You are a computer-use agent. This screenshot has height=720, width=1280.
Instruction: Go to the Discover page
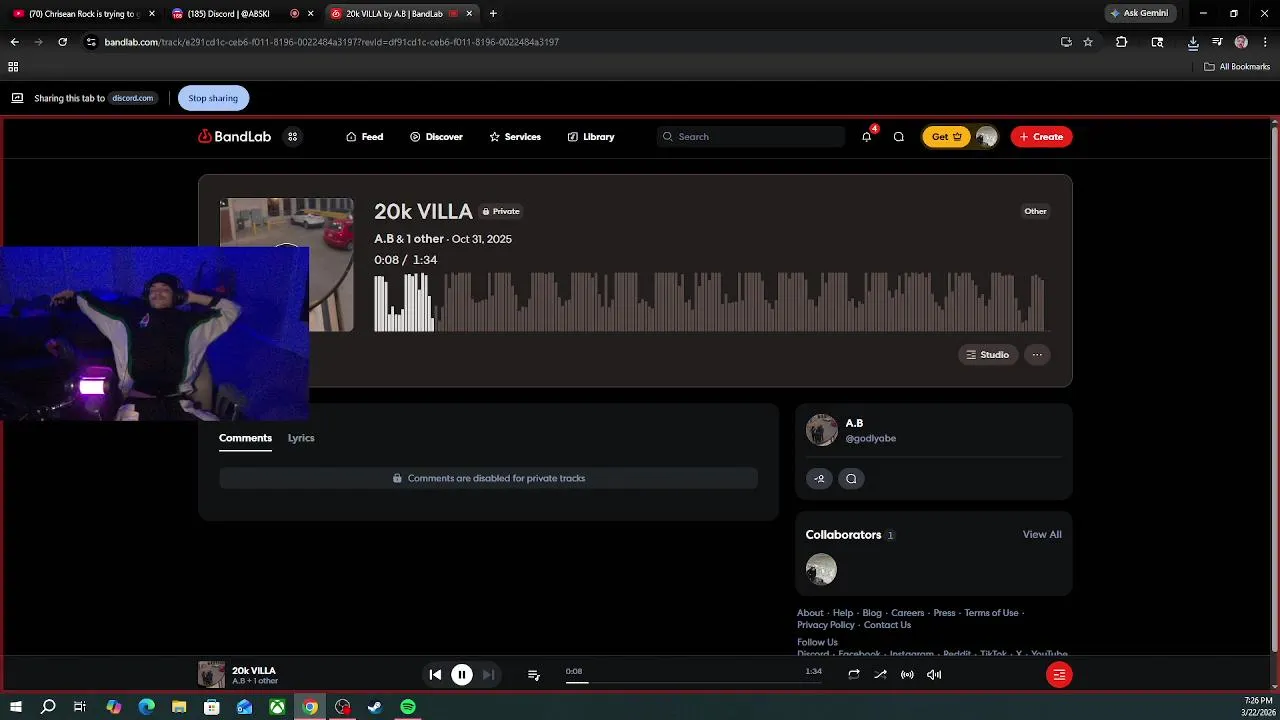coord(436,137)
